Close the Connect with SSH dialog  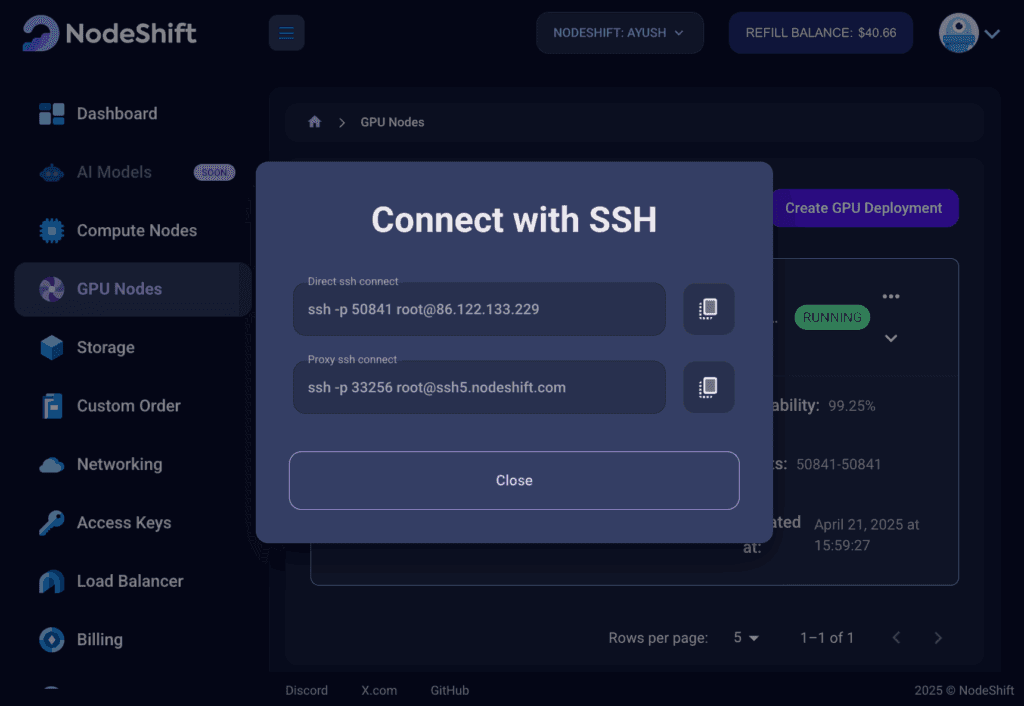[514, 481]
